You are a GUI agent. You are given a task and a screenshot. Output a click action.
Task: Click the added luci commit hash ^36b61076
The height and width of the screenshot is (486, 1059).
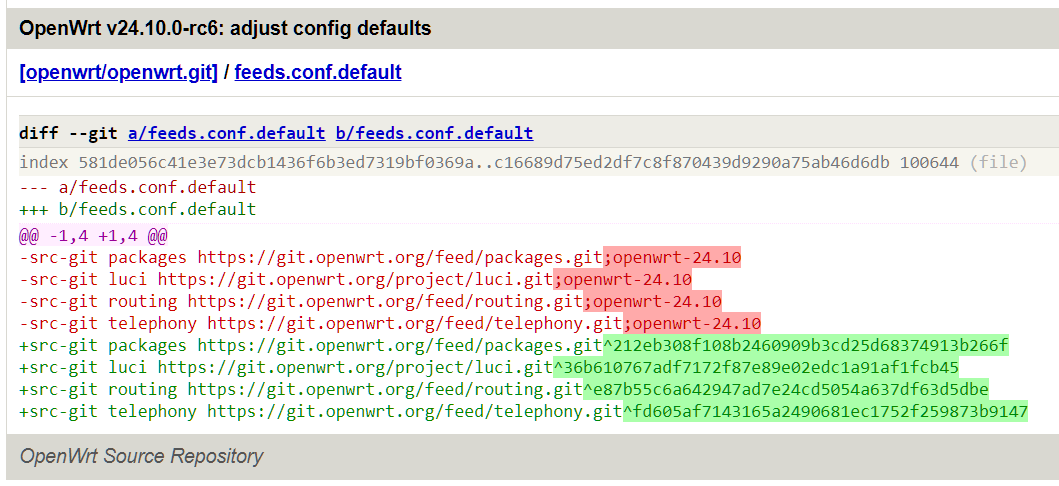756,367
